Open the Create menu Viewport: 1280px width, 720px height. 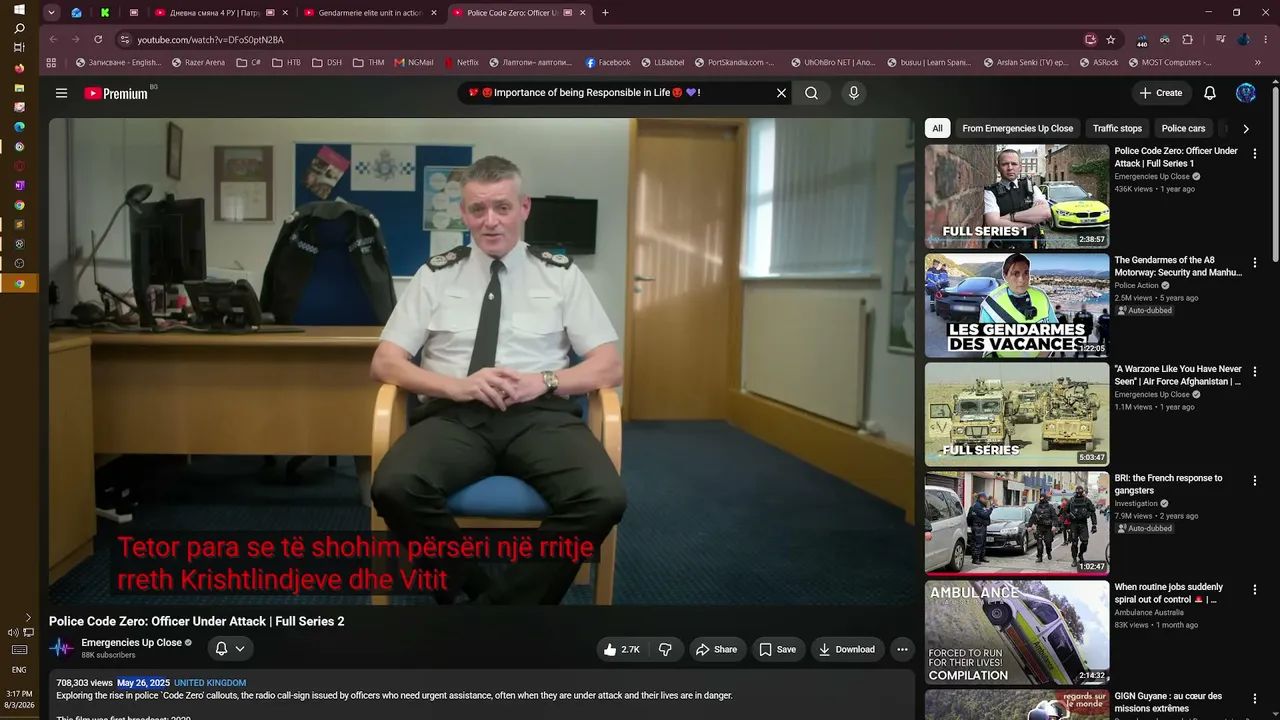1160,93
